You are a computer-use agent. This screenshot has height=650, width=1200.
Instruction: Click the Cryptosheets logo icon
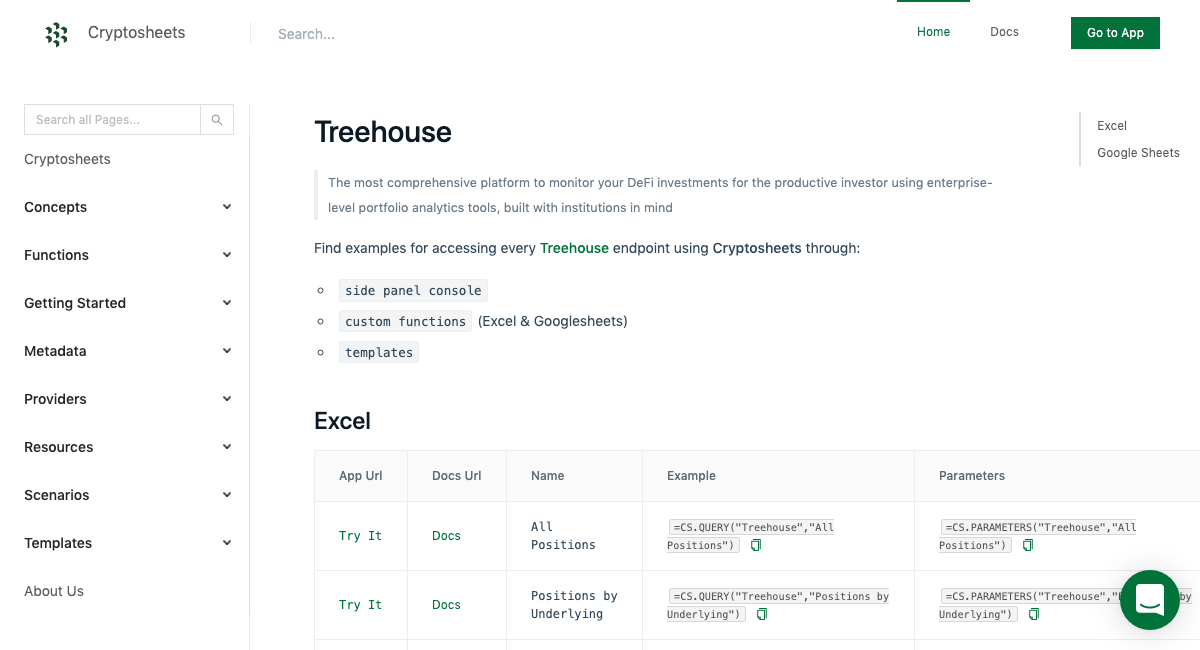57,34
